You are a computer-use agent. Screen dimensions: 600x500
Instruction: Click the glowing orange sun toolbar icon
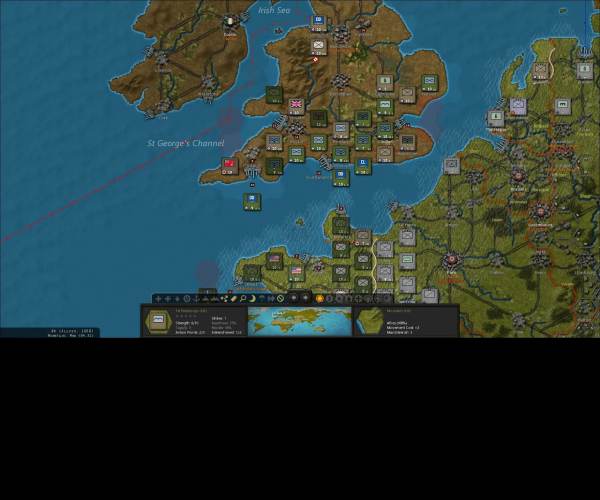[x=320, y=299]
